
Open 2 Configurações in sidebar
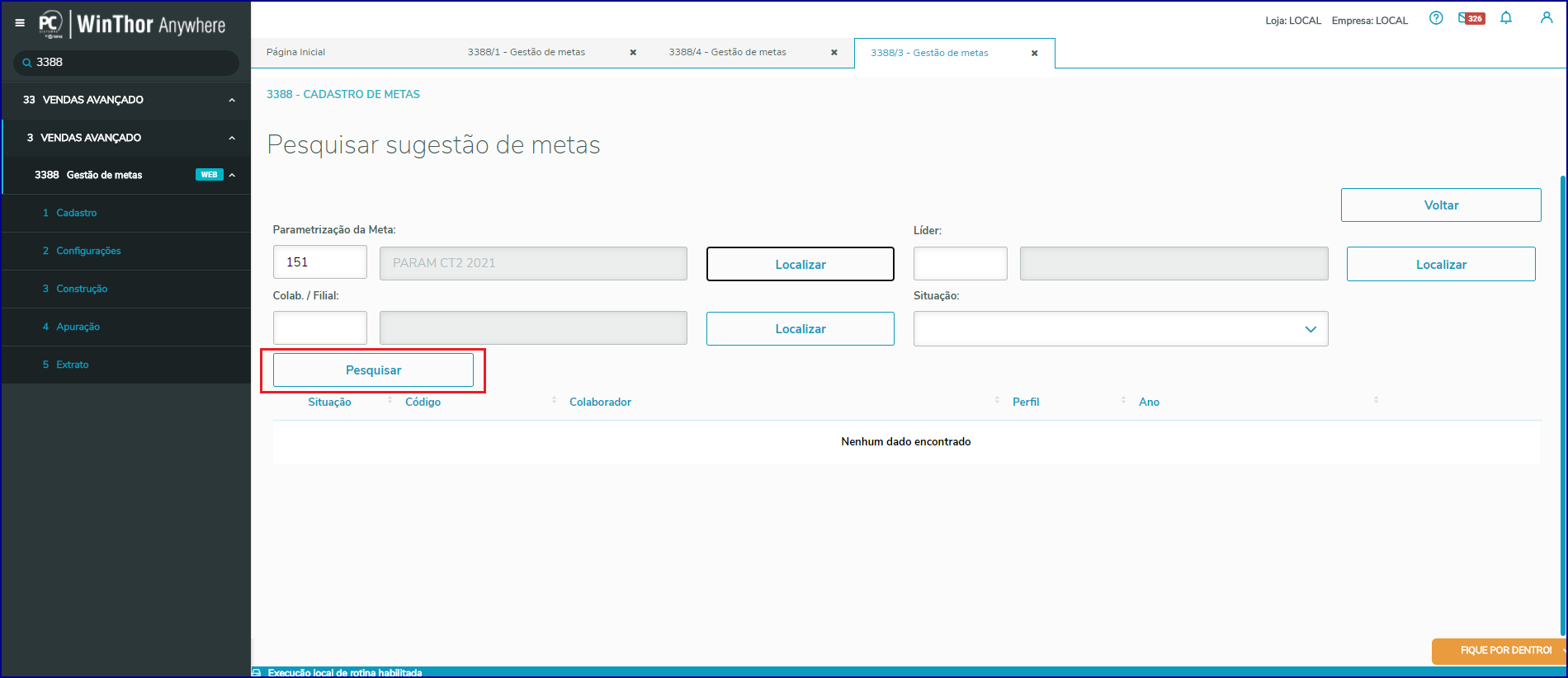tap(126, 251)
